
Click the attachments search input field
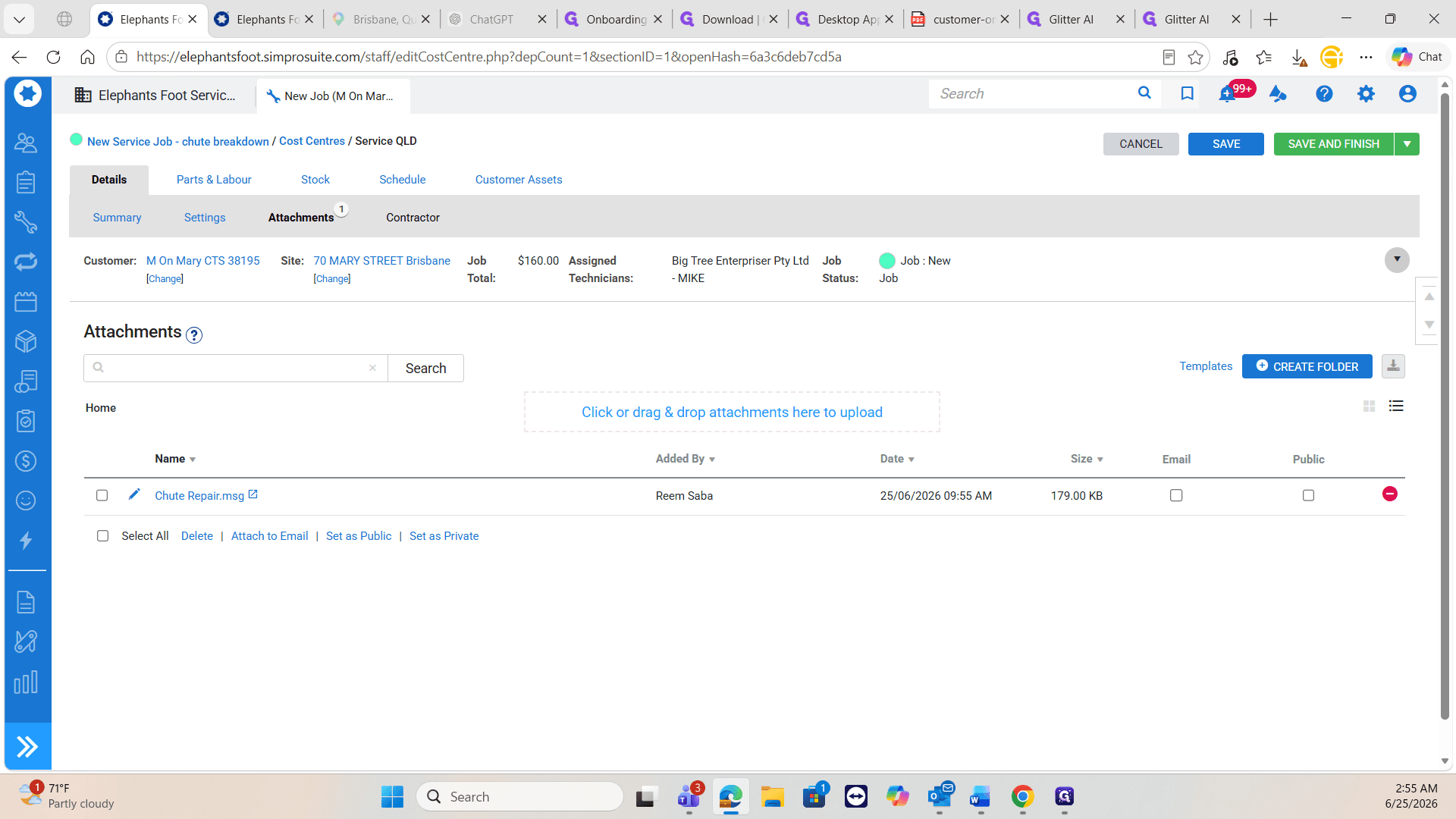click(235, 368)
